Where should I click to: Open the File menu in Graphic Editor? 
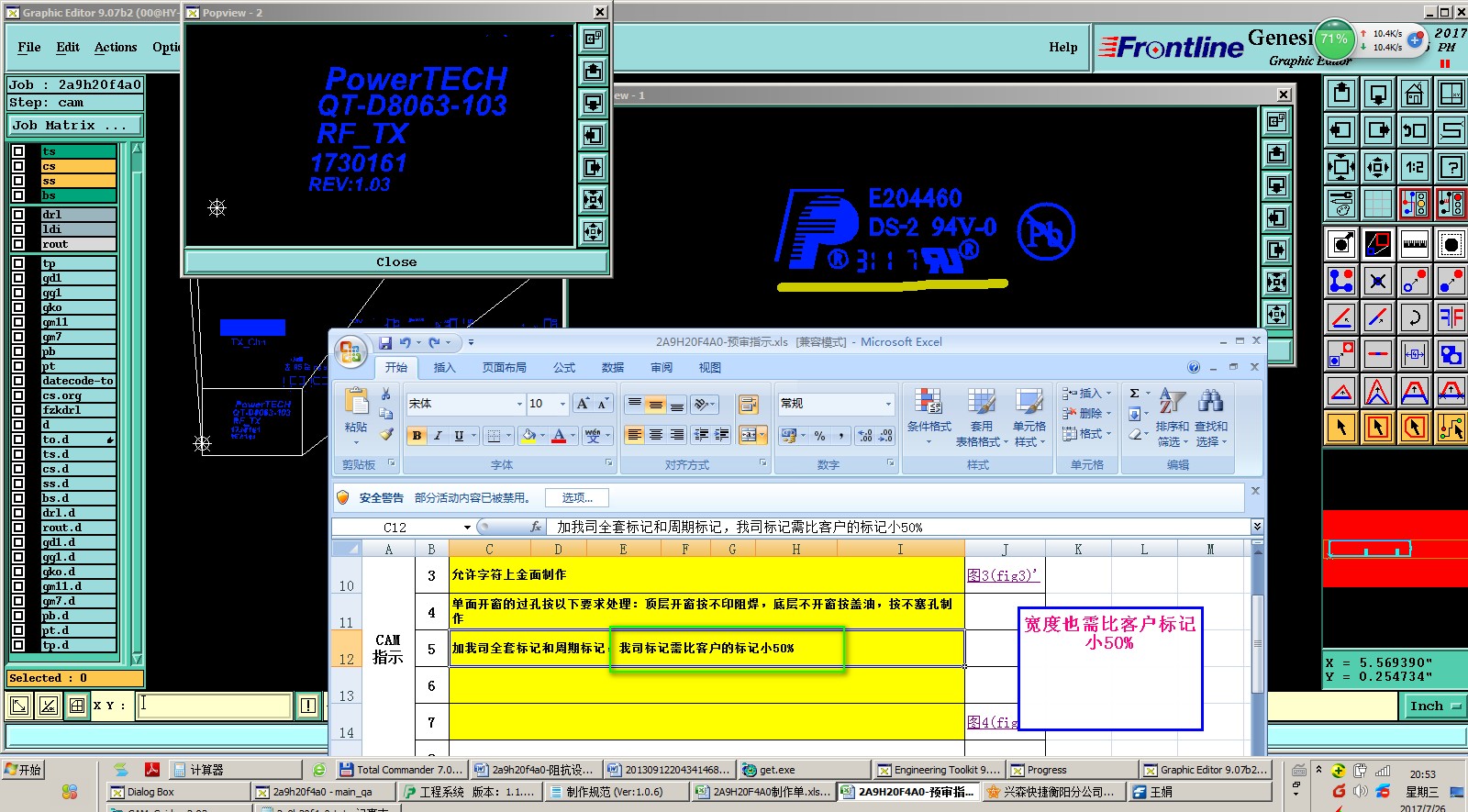coord(29,47)
